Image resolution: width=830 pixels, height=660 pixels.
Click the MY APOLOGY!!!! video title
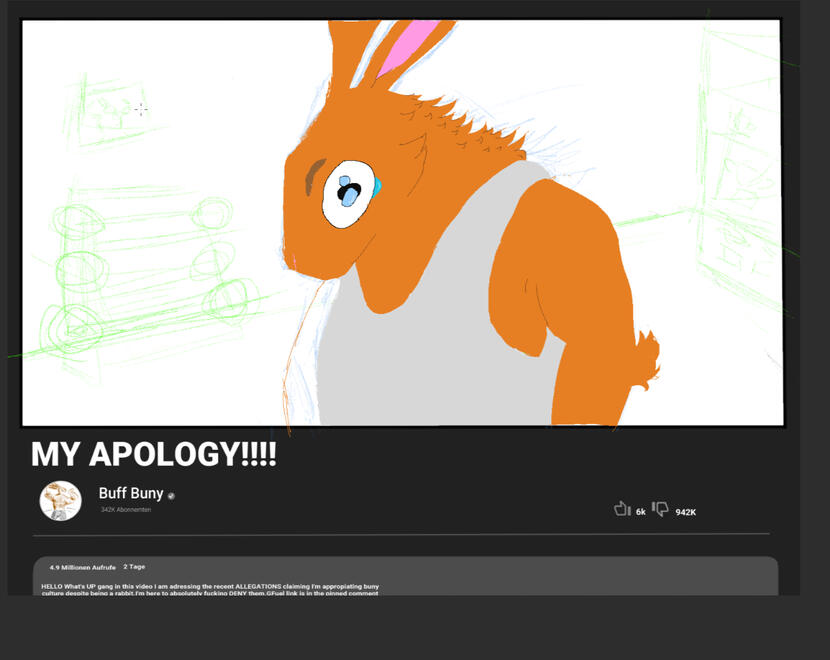(x=153, y=455)
